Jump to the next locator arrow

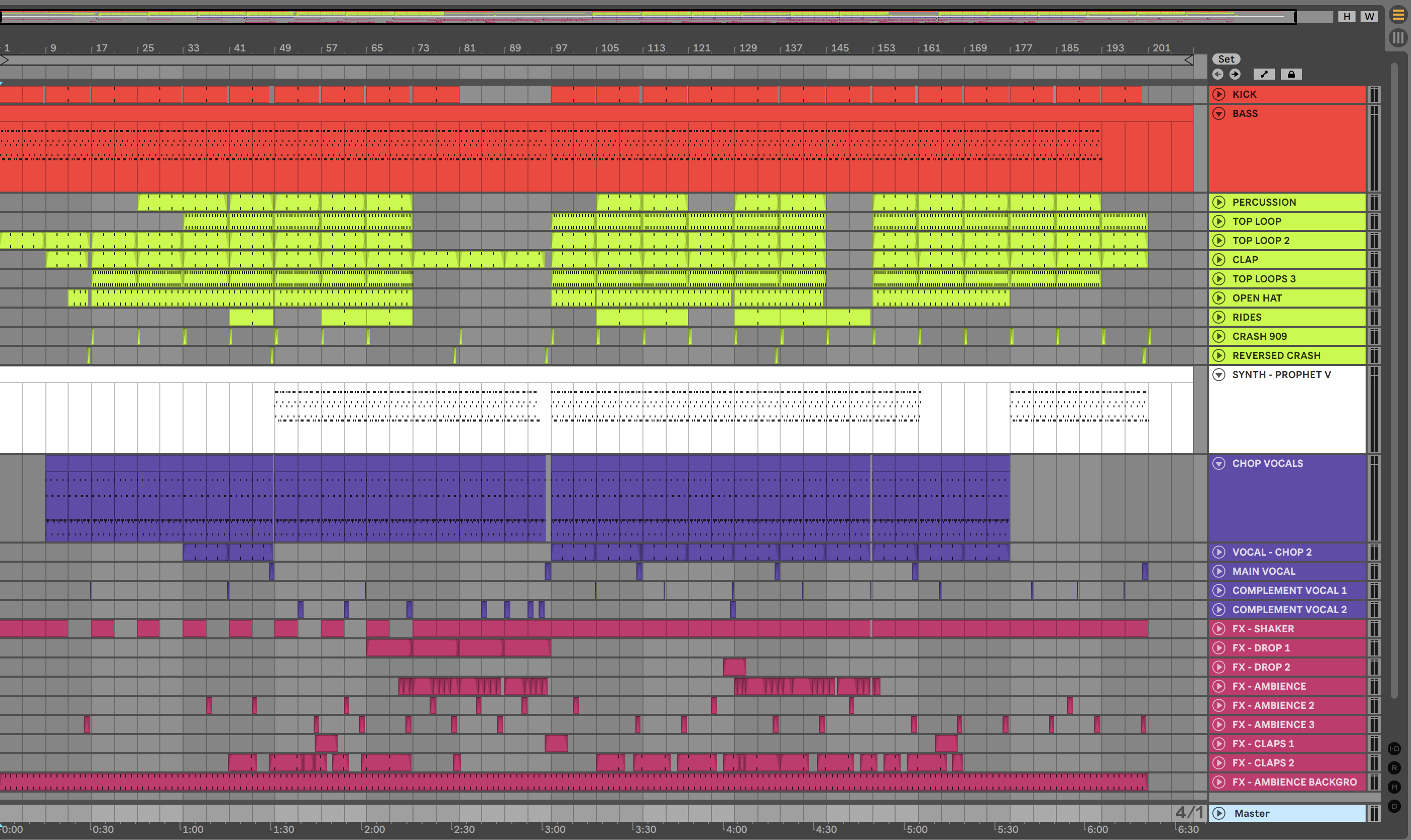[1235, 74]
